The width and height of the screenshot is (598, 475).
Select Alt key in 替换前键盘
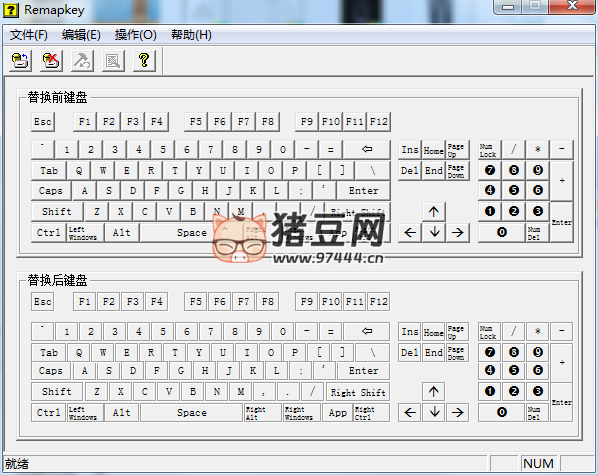point(122,233)
